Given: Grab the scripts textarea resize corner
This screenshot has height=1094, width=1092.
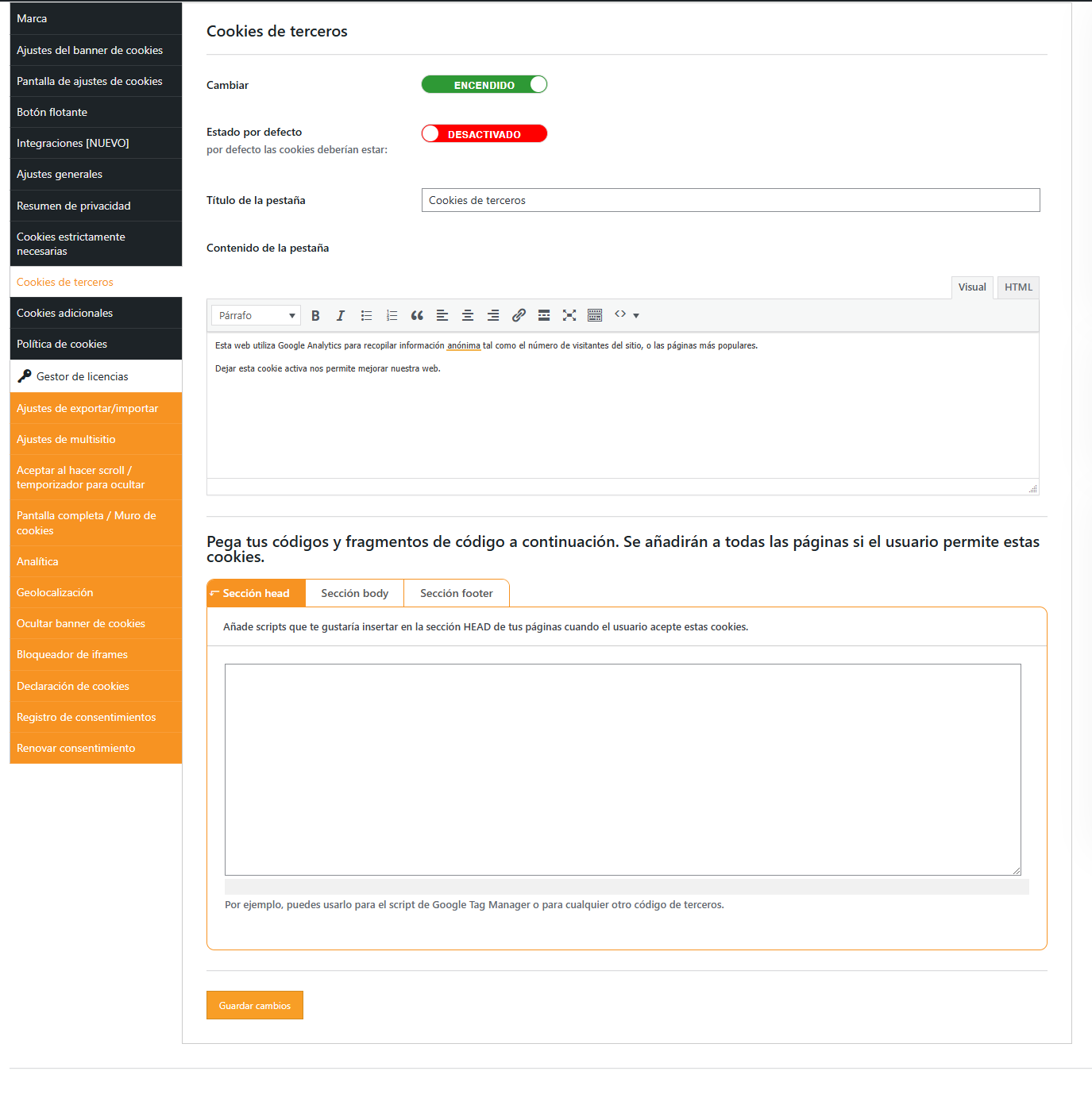Looking at the screenshot, I should (1016, 870).
